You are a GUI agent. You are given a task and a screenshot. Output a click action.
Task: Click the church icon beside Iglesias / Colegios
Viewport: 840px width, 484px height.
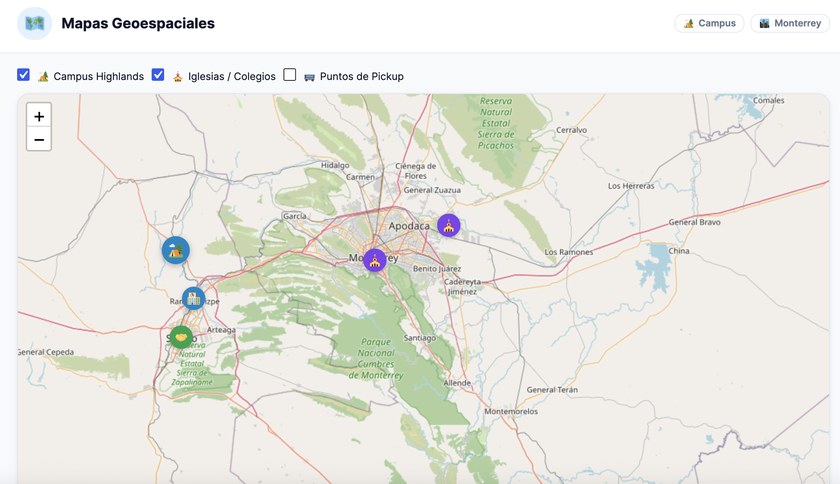click(178, 77)
